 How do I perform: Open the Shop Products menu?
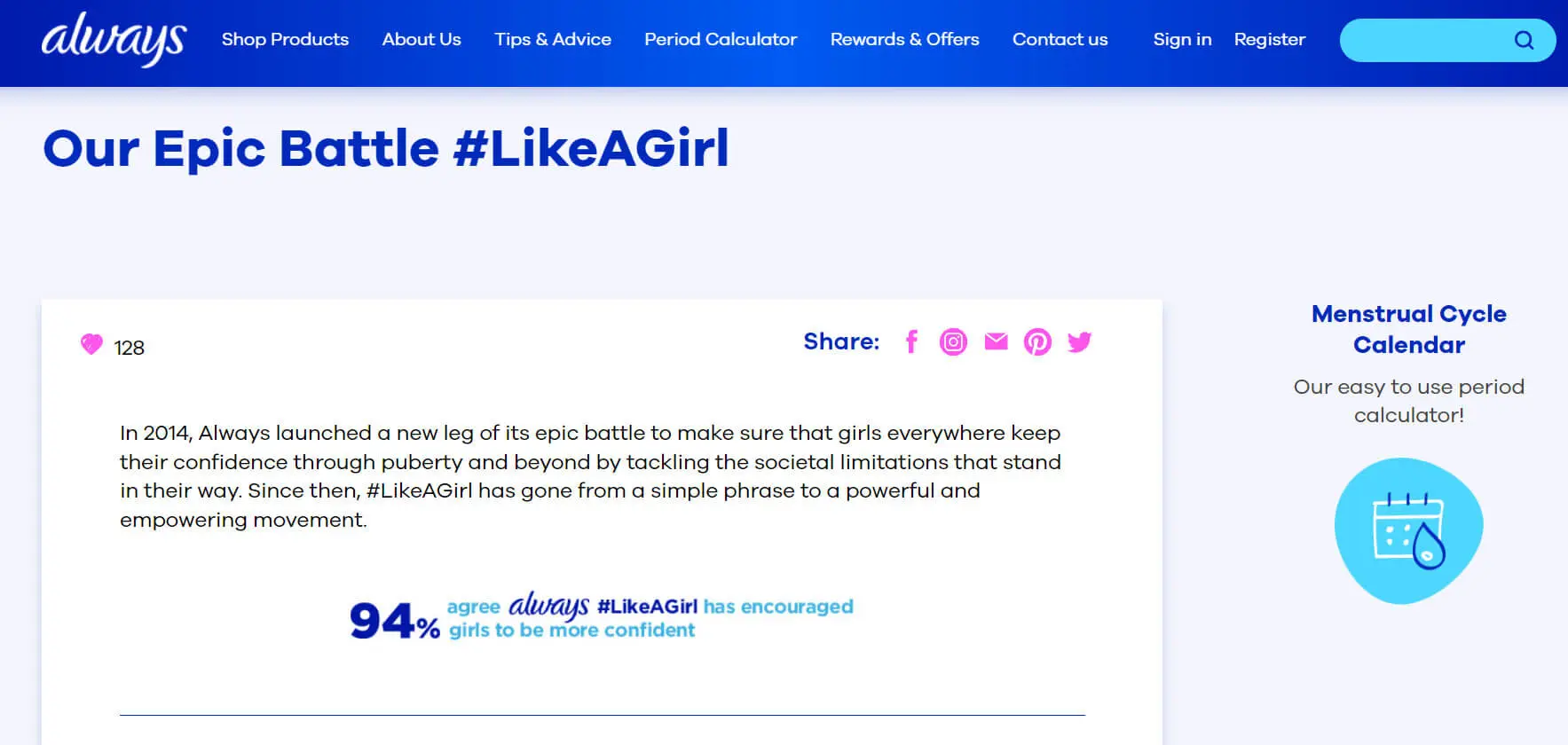pos(285,39)
